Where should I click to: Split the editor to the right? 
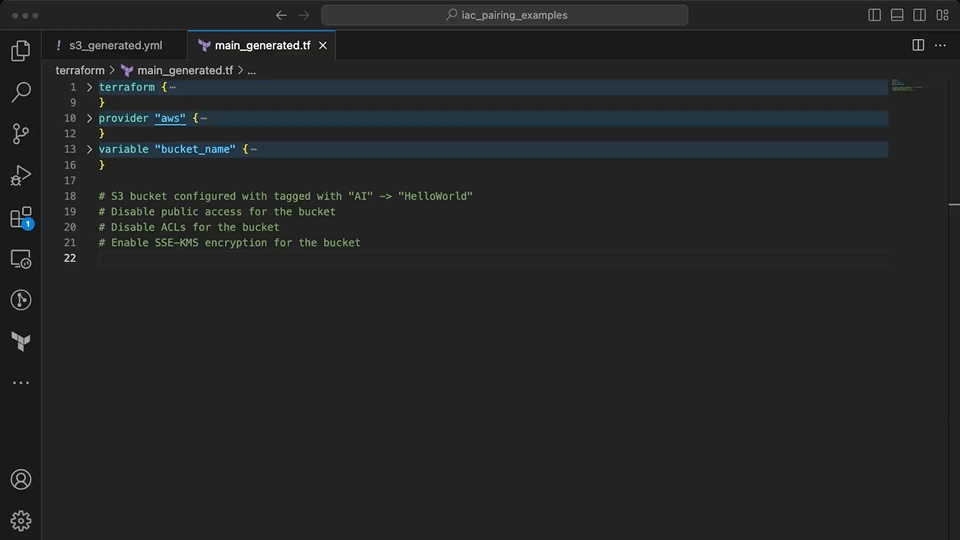pyautogui.click(x=918, y=46)
